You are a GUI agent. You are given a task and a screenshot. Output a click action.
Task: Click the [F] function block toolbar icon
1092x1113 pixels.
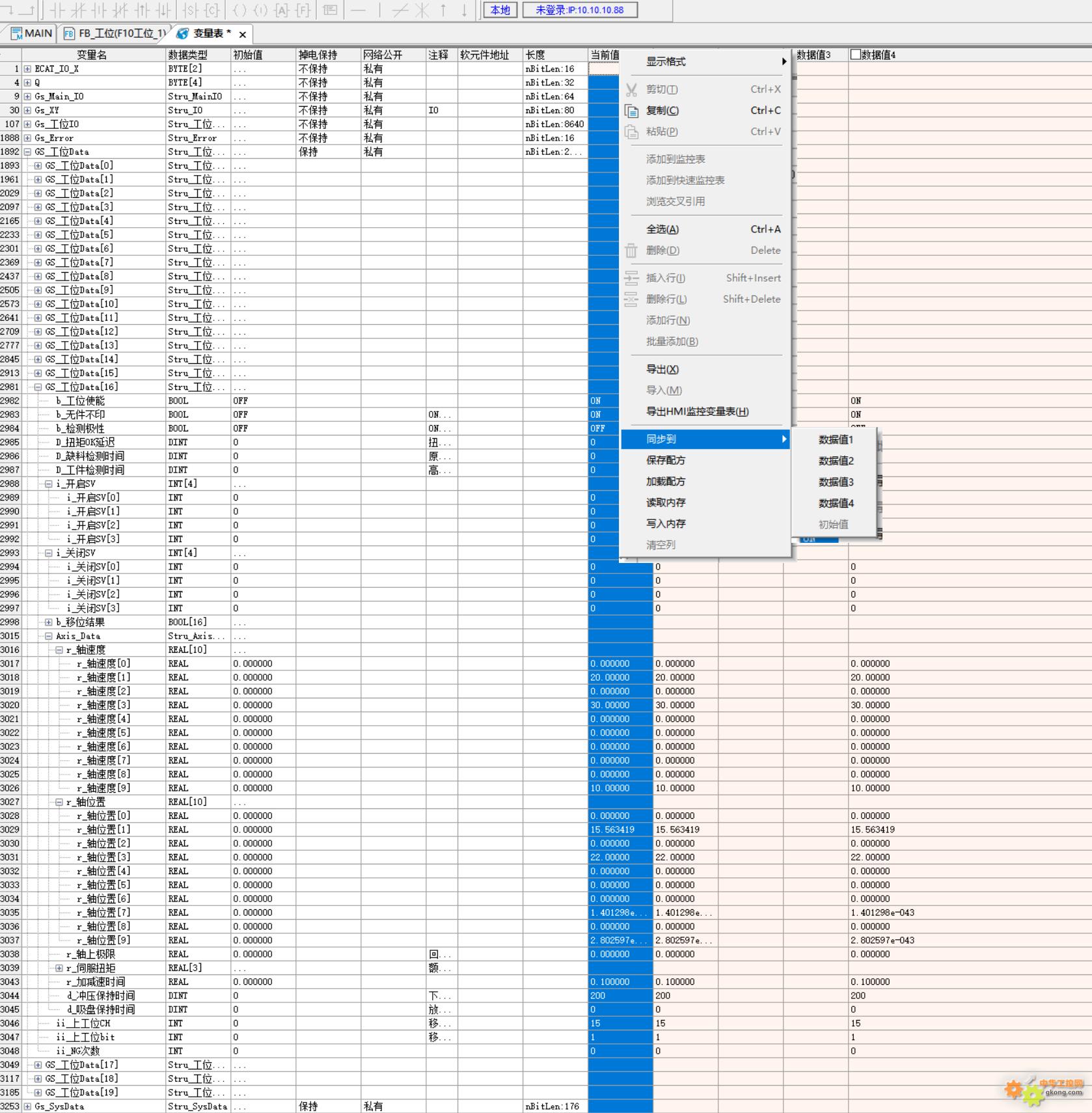(303, 10)
